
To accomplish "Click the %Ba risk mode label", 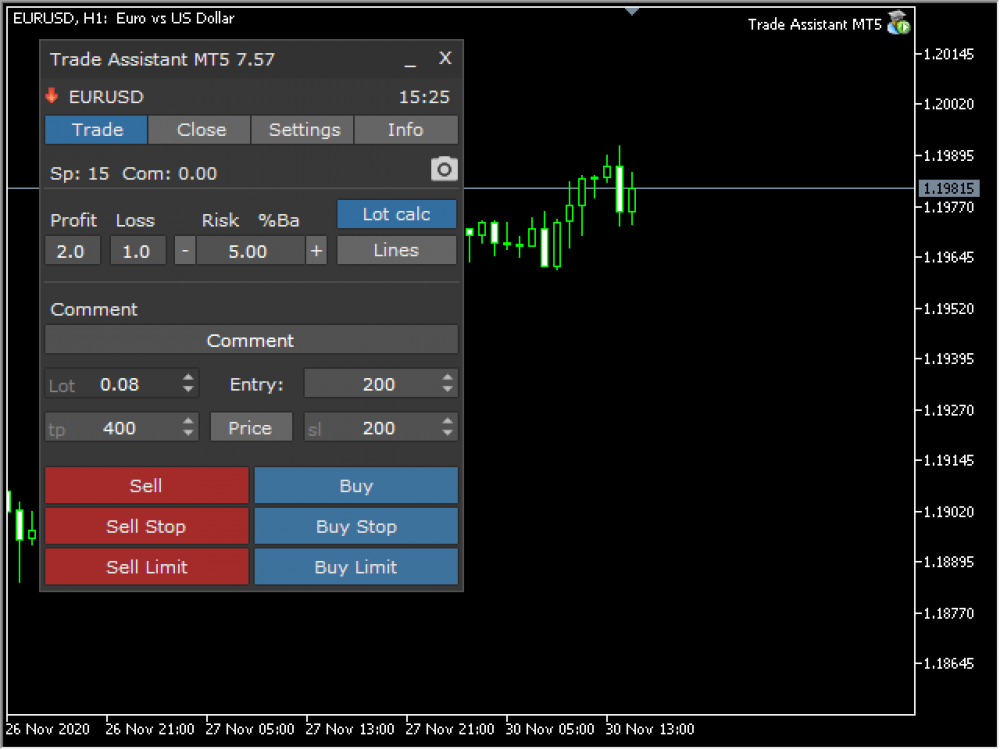I will tap(279, 221).
